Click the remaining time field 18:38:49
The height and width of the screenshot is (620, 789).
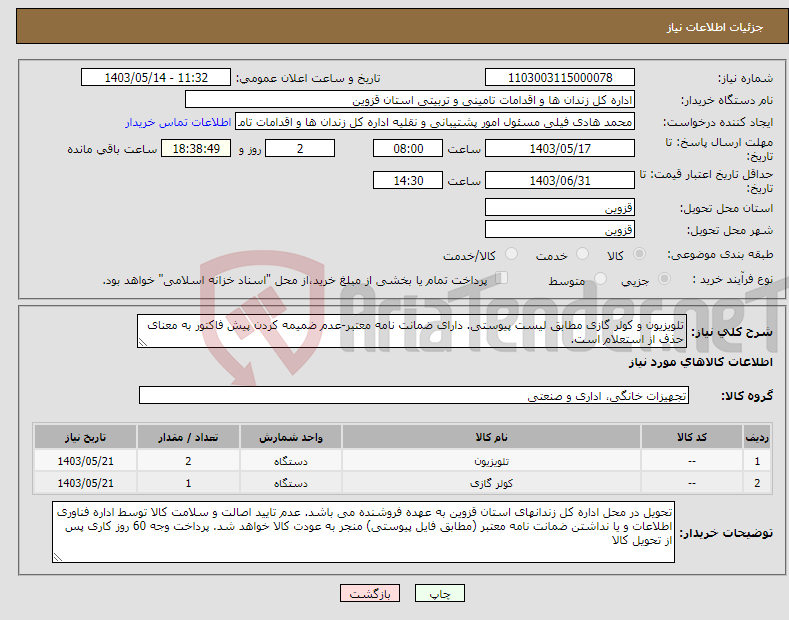point(196,148)
